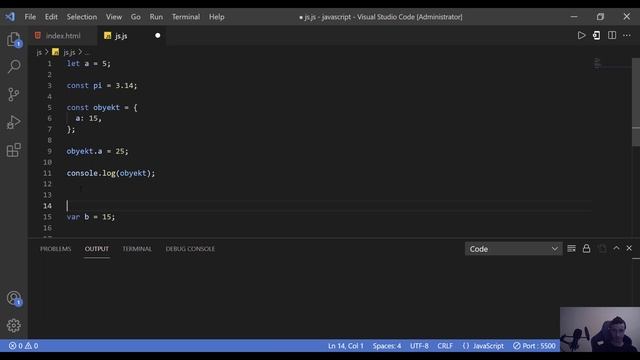The width and height of the screenshot is (640, 360).
Task: Open the Run menu
Action: tap(156, 17)
